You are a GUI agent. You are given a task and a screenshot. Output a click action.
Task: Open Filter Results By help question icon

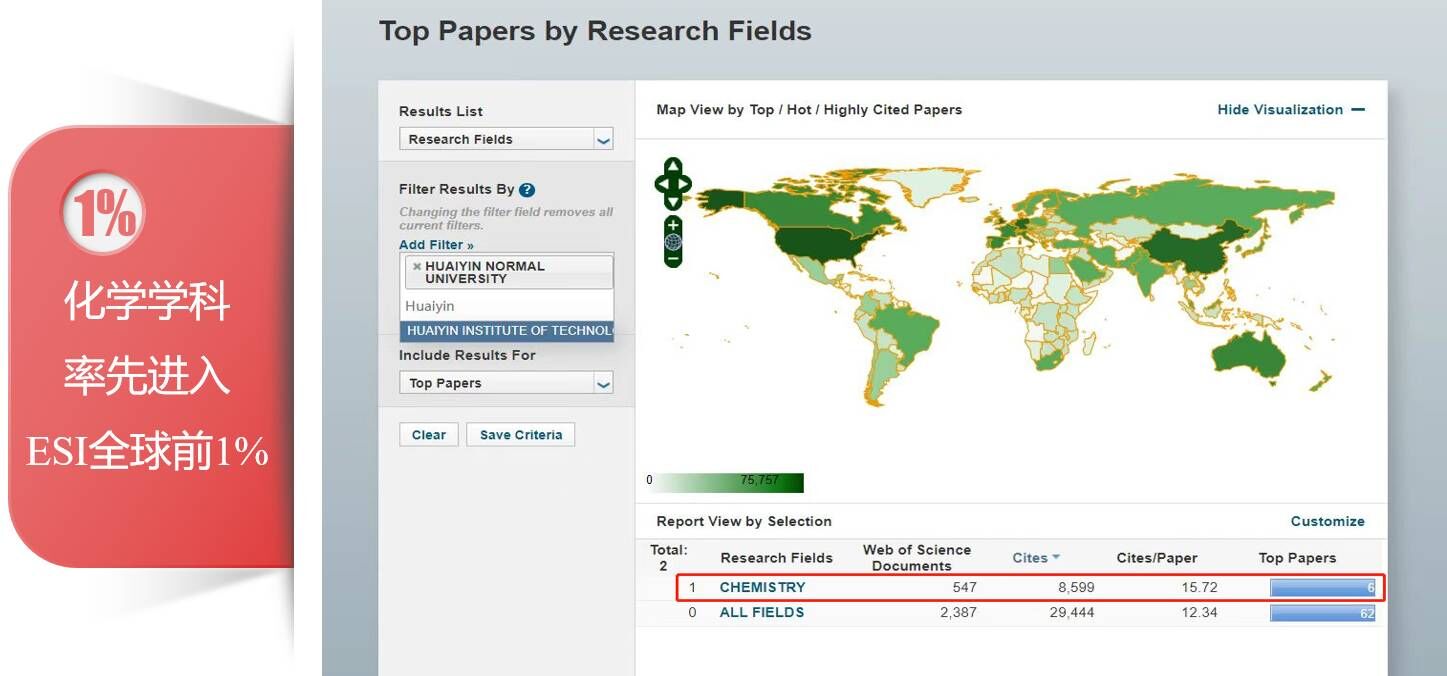pos(527,190)
